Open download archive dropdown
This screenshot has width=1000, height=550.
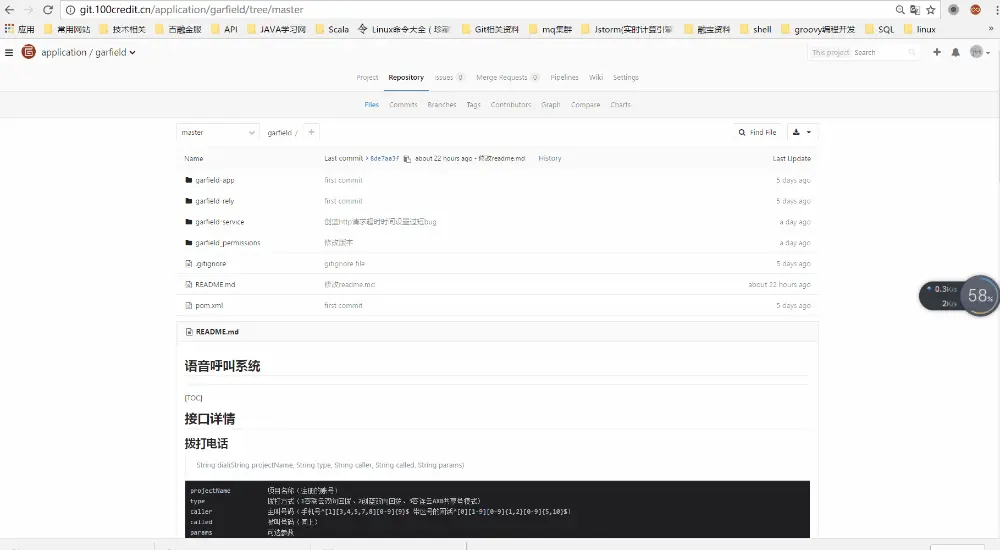point(802,132)
